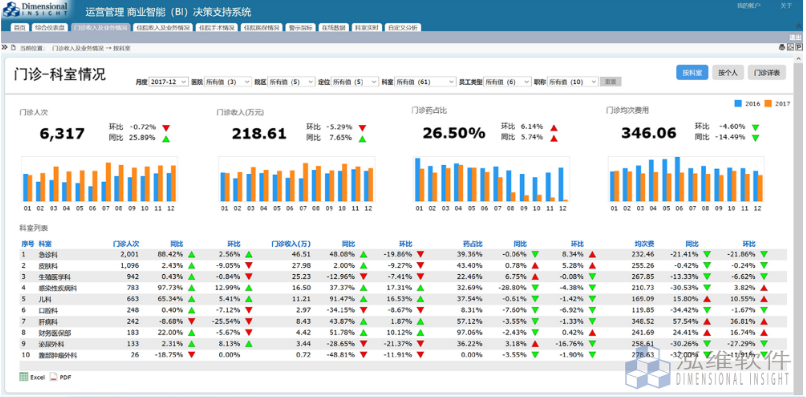Open the 职称 所有值 (10) dropdown
This screenshot has height=397, width=806.
[x=573, y=82]
